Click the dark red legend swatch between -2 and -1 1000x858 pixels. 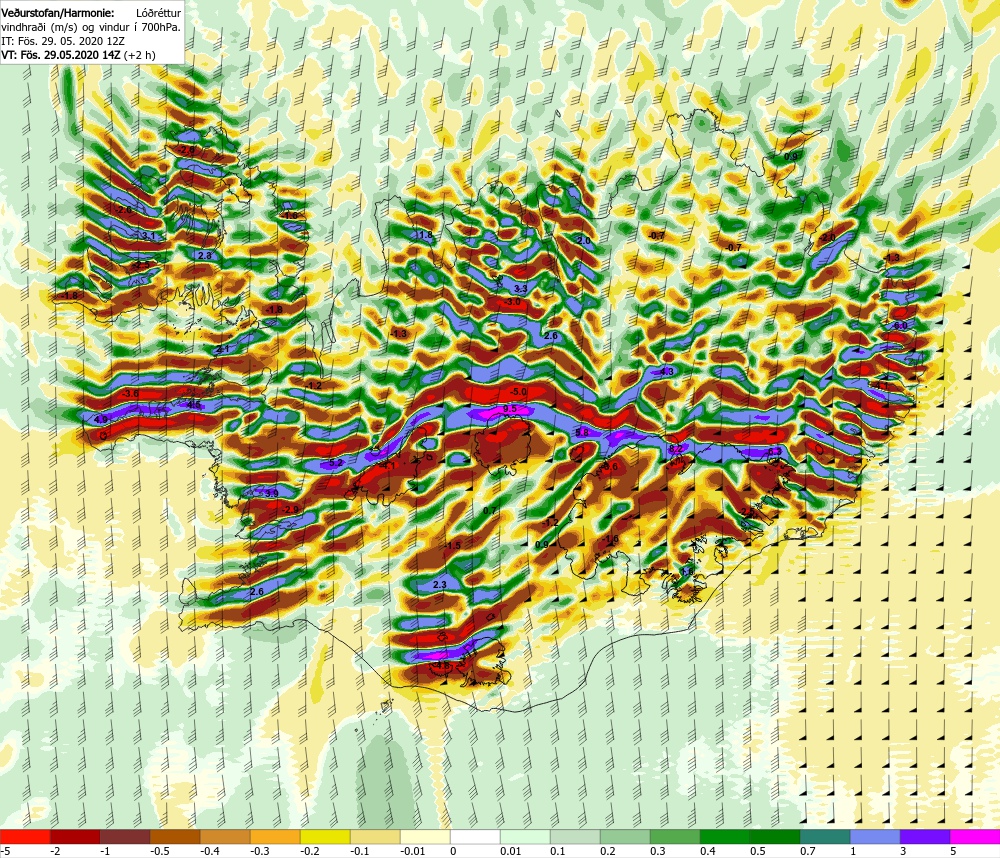75,836
